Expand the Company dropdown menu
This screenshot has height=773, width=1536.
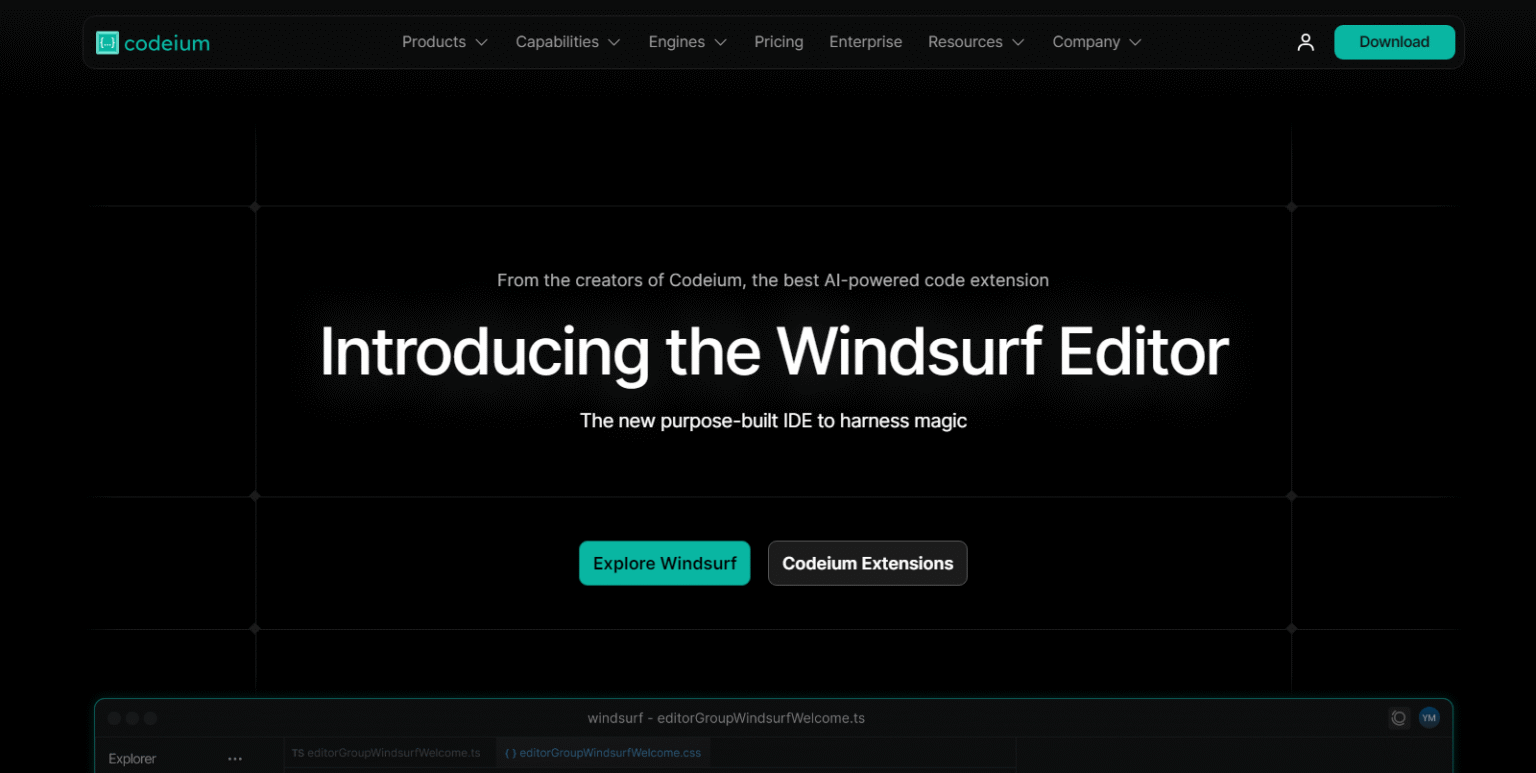coord(1096,42)
